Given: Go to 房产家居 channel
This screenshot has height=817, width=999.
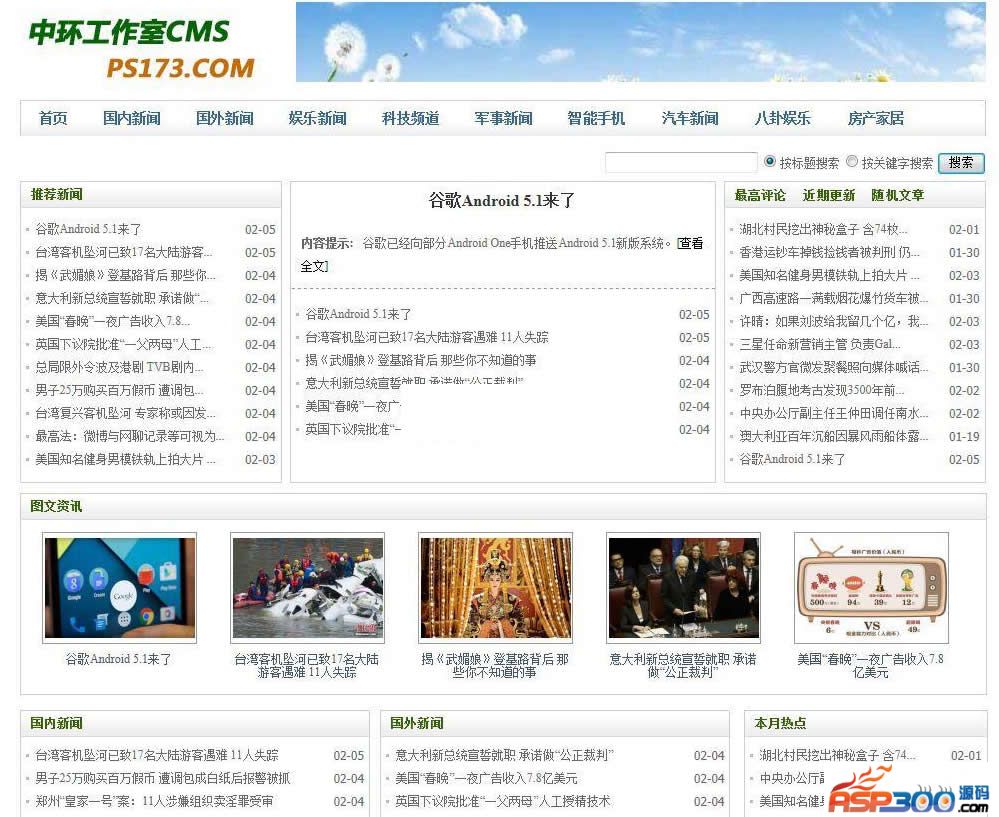Looking at the screenshot, I should pyautogui.click(x=875, y=118).
